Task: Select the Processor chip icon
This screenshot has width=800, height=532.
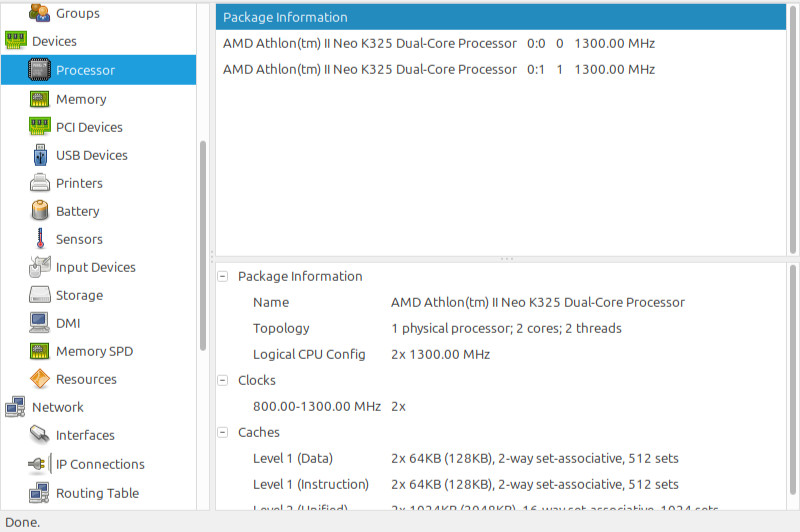Action: (39, 70)
